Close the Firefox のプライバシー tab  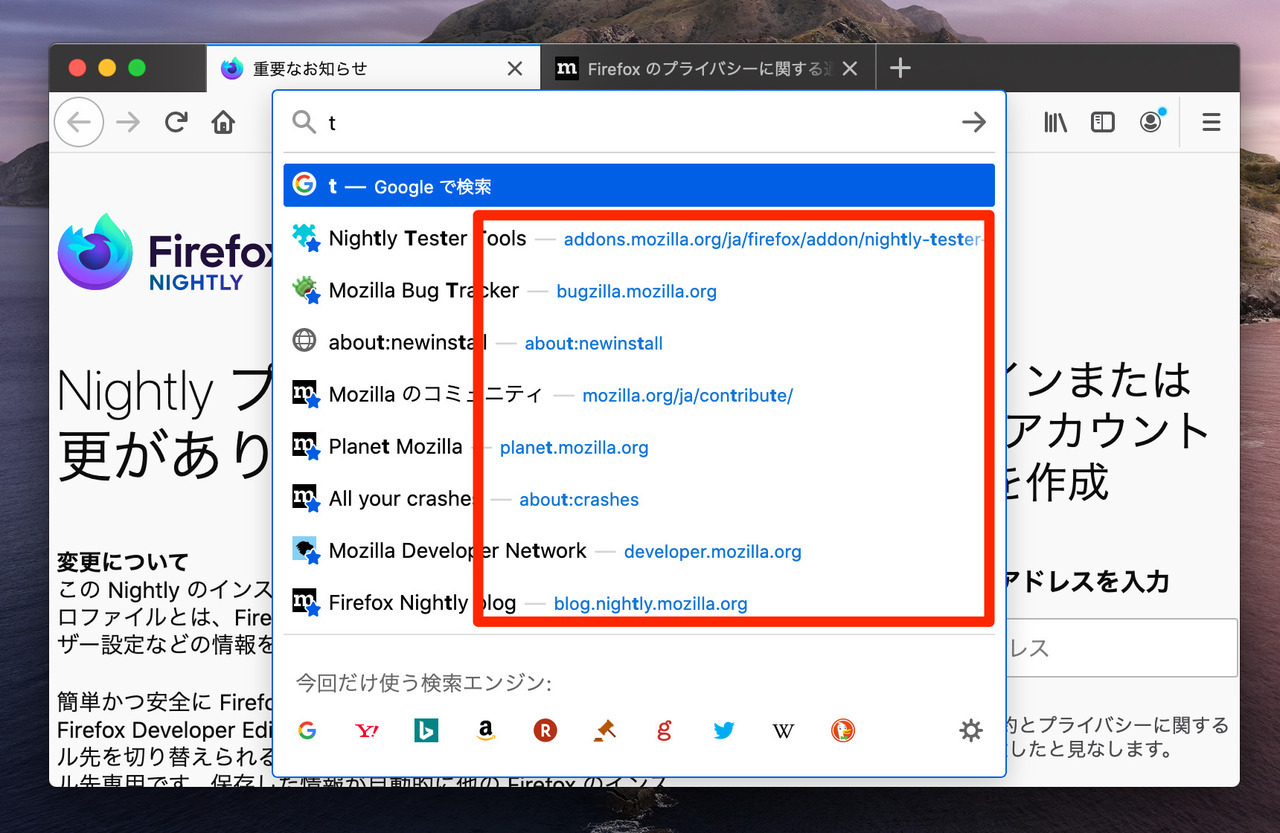(850, 68)
